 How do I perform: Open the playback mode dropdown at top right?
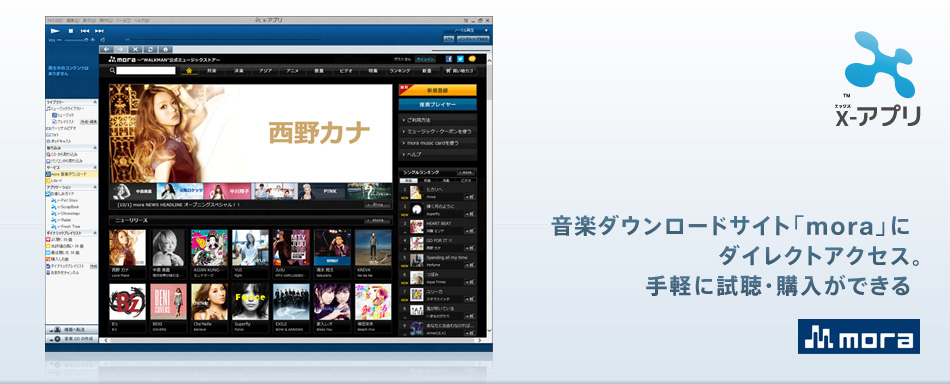pyautogui.click(x=466, y=30)
